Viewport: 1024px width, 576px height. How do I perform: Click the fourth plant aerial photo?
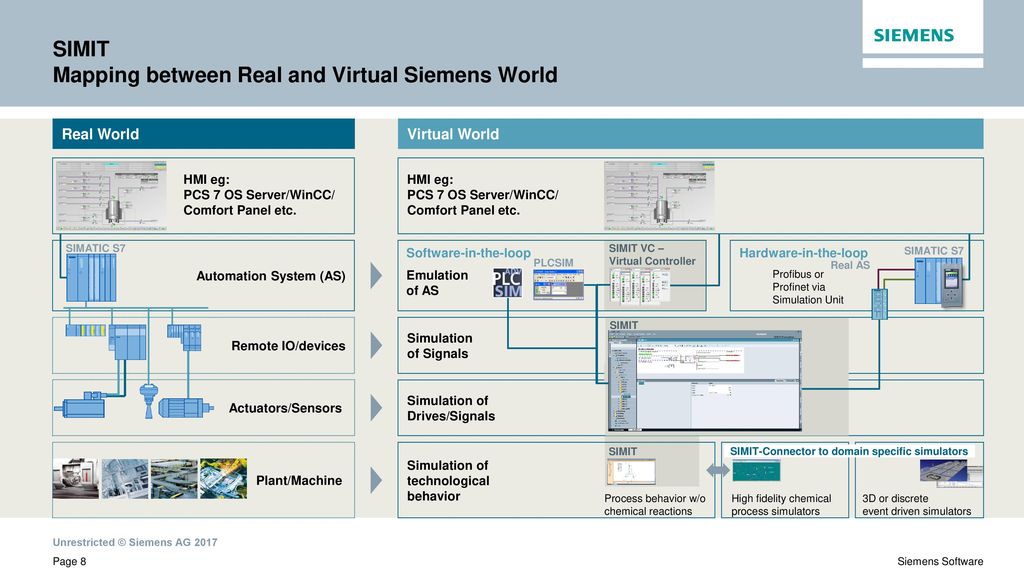click(223, 479)
